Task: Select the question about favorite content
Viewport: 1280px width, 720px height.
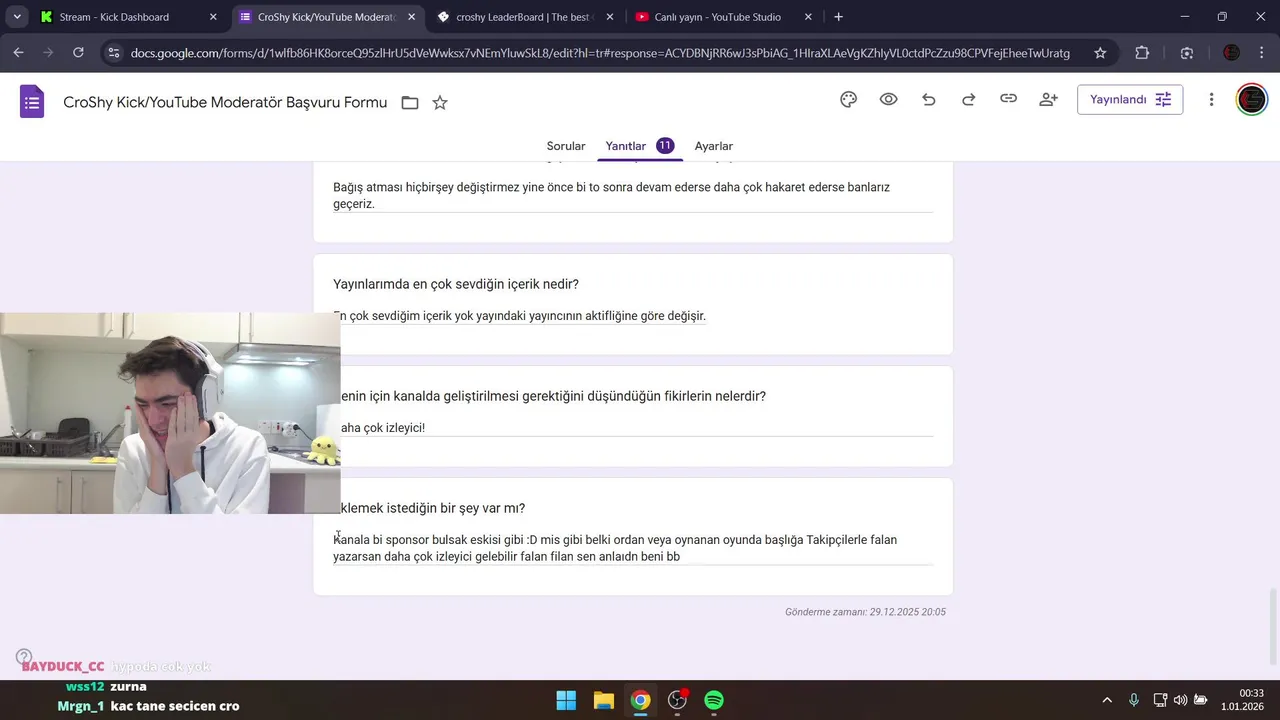Action: [x=456, y=284]
